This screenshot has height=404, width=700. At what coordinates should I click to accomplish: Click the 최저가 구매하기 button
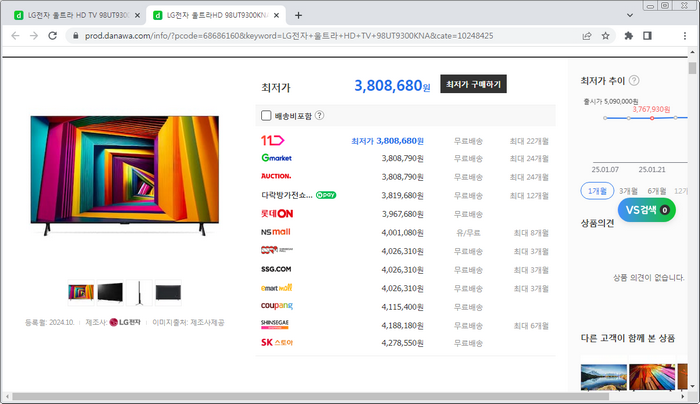click(473, 84)
